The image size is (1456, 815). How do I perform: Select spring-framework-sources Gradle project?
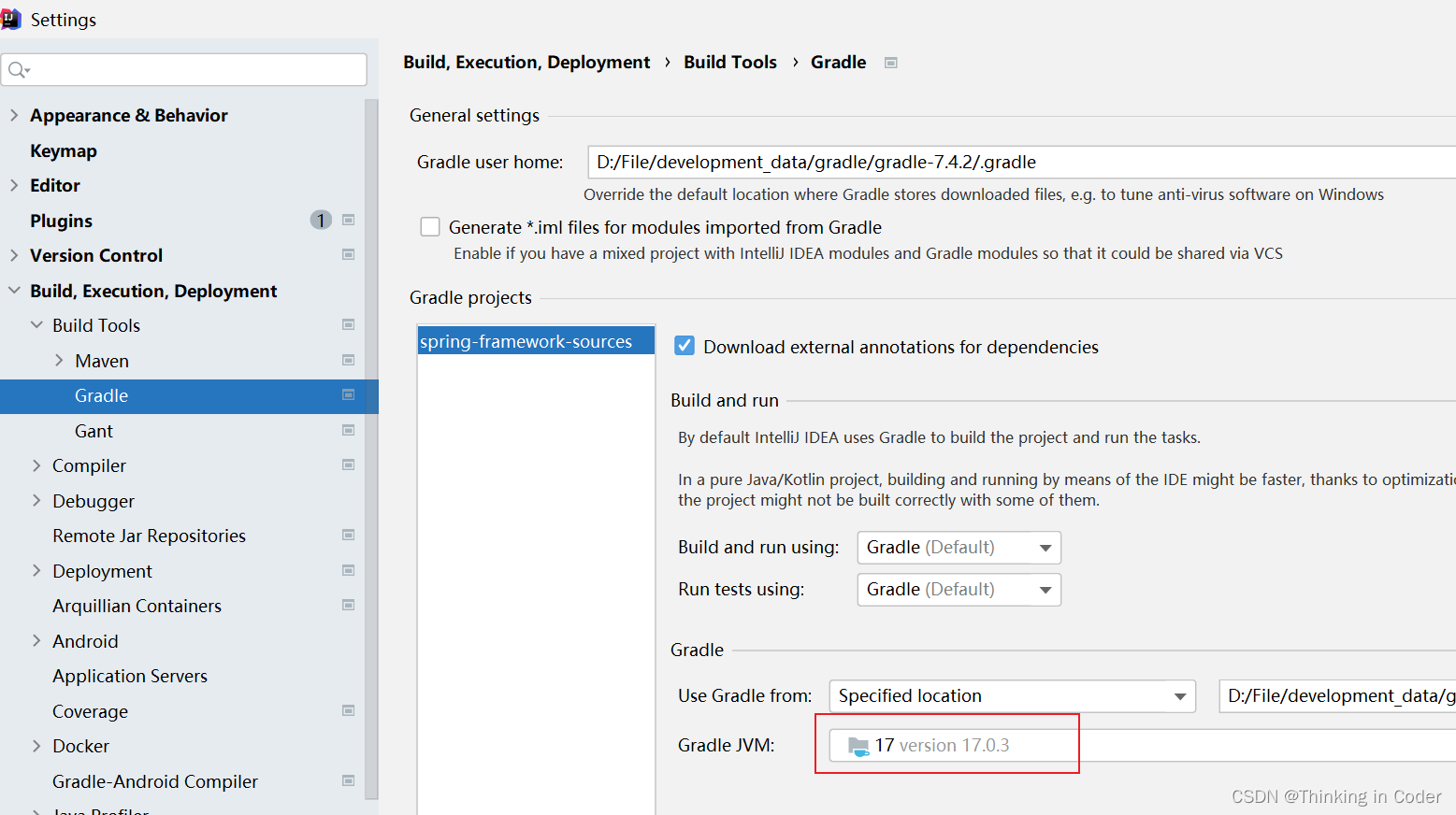(x=536, y=342)
